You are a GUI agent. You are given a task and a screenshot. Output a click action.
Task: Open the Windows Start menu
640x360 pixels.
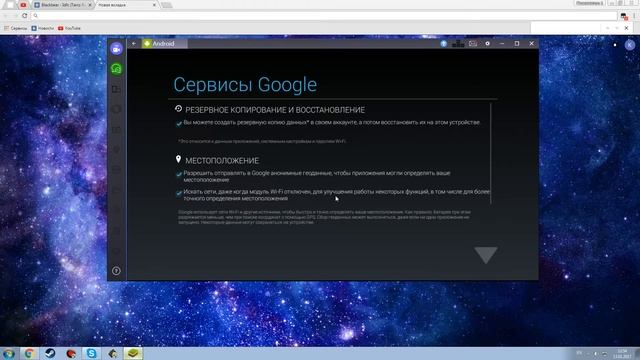[9, 353]
